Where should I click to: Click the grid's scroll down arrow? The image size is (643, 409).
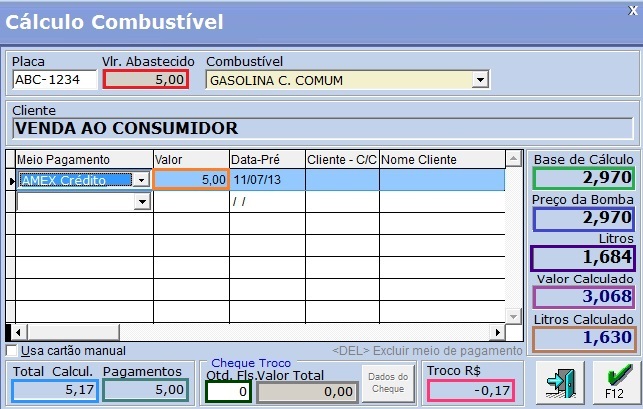pyautogui.click(x=513, y=316)
